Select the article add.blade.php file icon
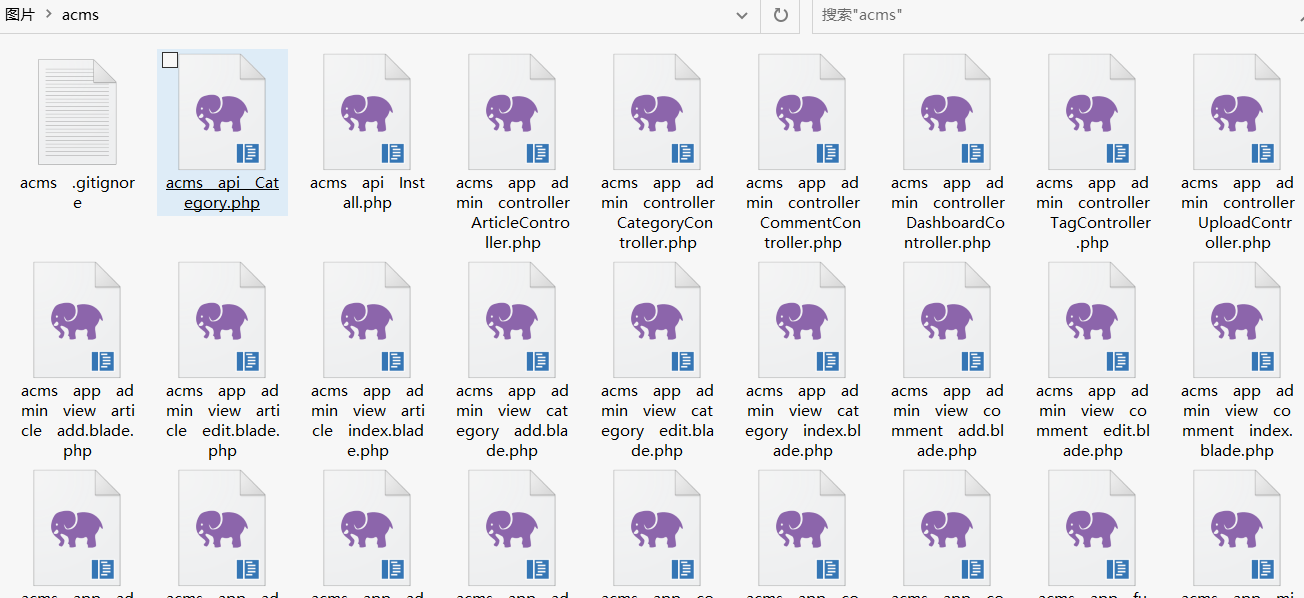 pyautogui.click(x=77, y=319)
